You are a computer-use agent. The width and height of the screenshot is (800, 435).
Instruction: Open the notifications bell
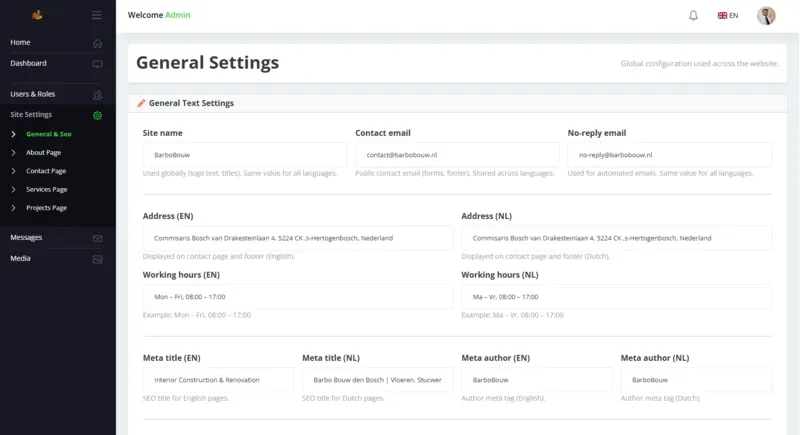pyautogui.click(x=693, y=15)
